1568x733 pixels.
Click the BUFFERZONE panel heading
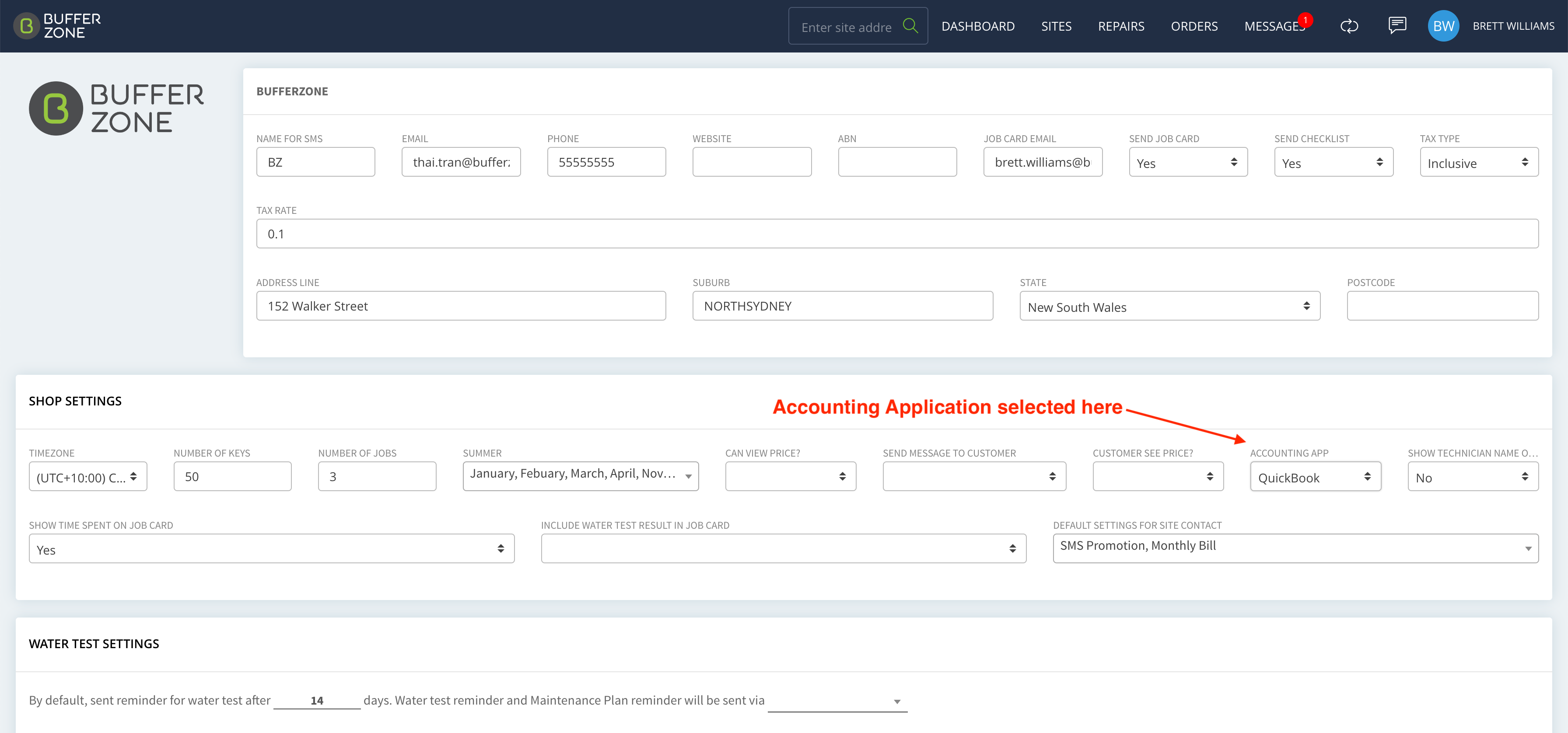click(x=292, y=91)
